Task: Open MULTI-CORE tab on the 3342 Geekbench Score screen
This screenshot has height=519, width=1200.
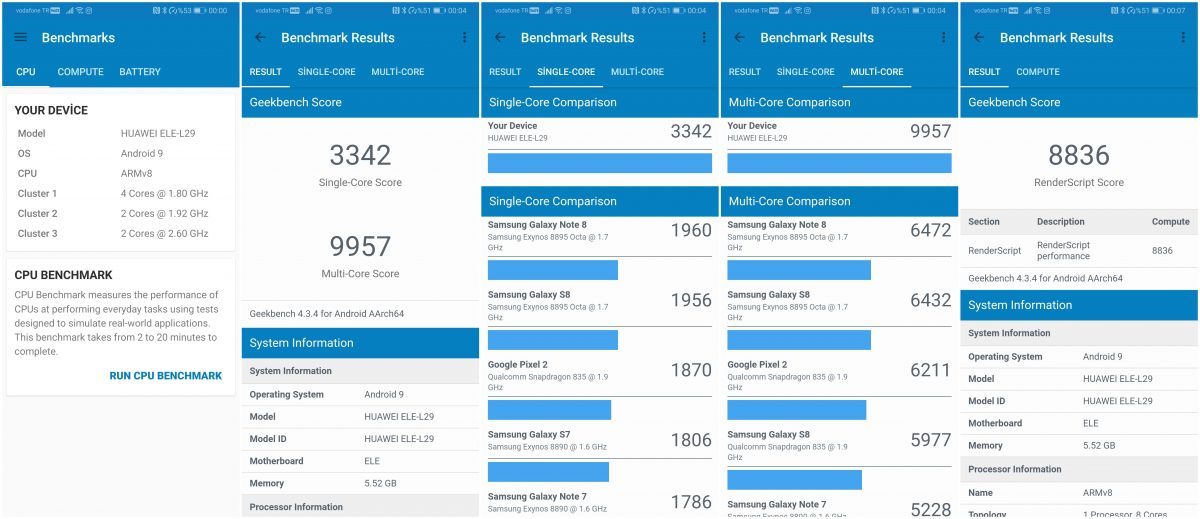Action: pyautogui.click(x=397, y=72)
